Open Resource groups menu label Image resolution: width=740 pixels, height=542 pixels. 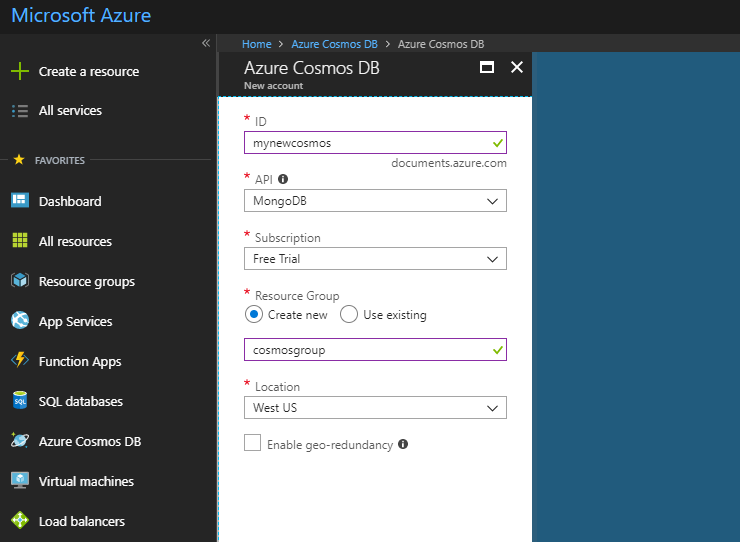(87, 281)
